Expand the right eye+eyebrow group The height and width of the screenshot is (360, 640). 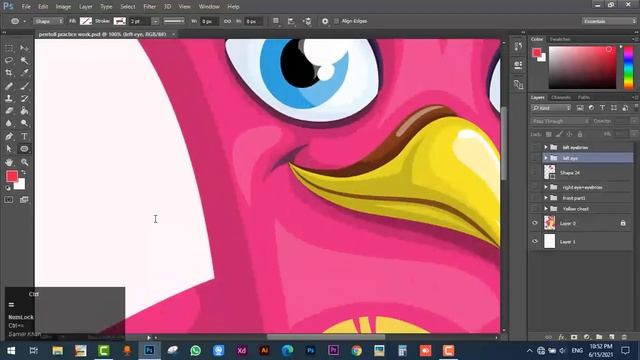point(546,187)
